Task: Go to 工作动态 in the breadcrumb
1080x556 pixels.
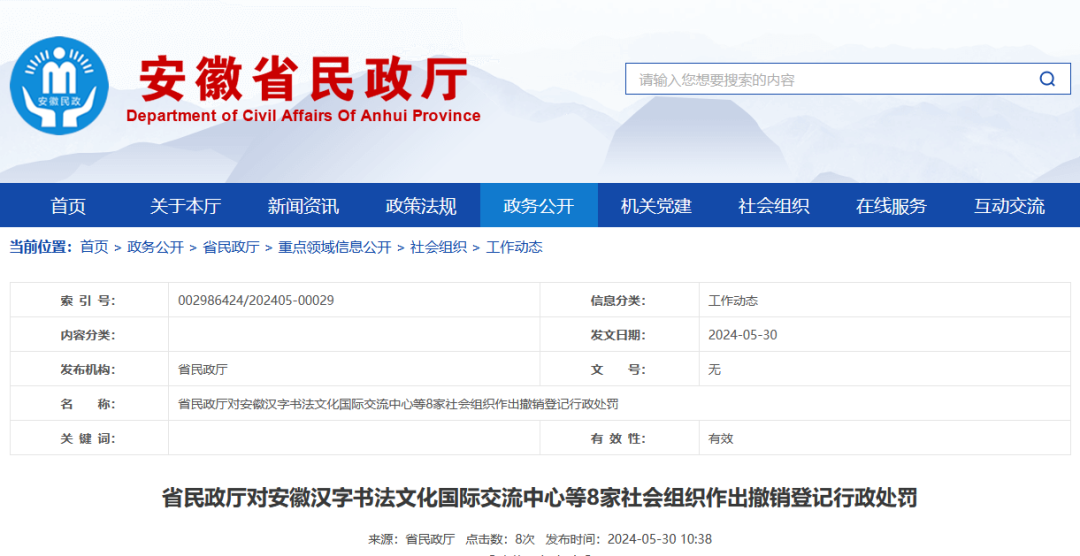Action: [515, 247]
